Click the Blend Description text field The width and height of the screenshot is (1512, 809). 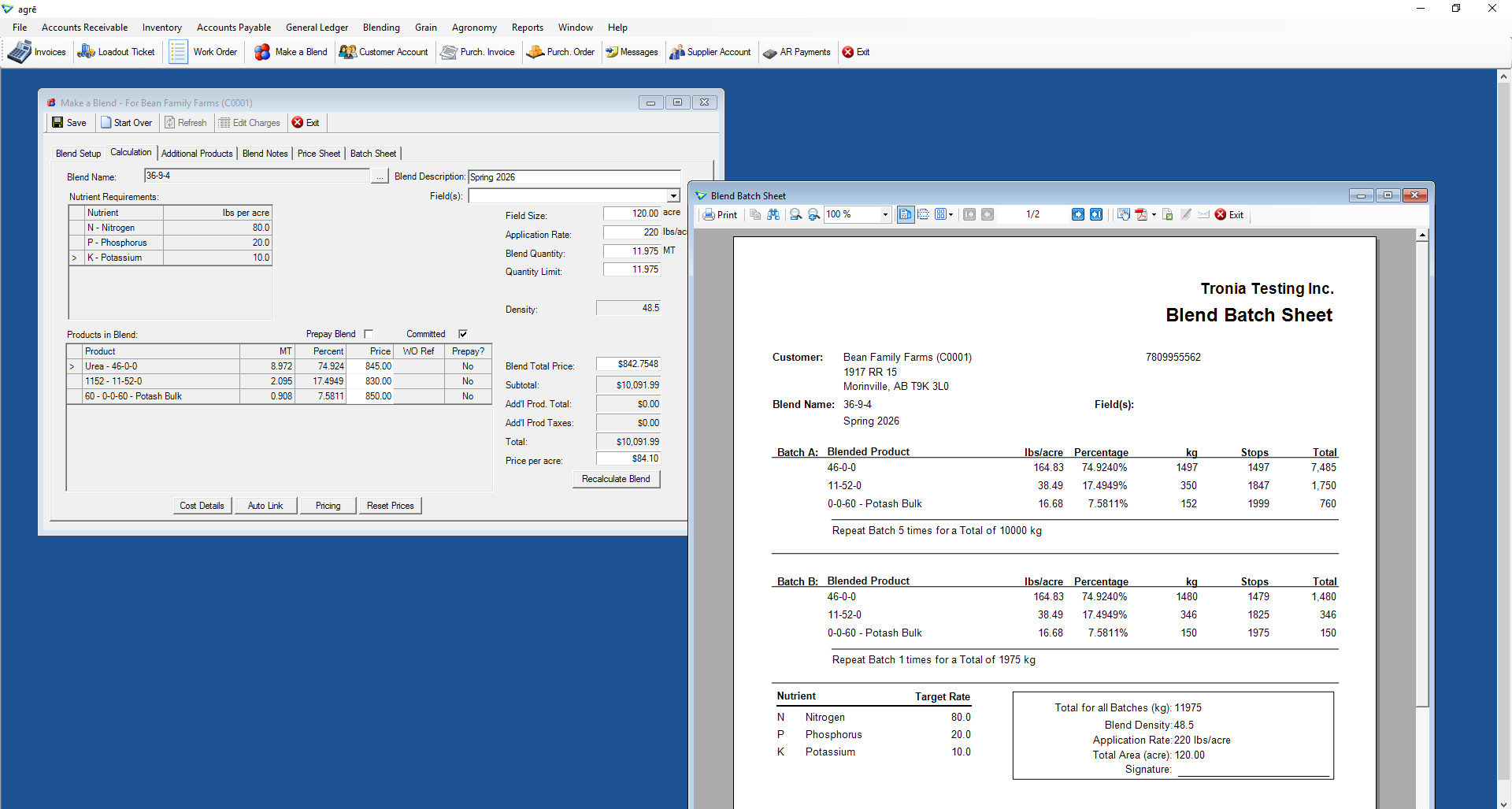(574, 177)
